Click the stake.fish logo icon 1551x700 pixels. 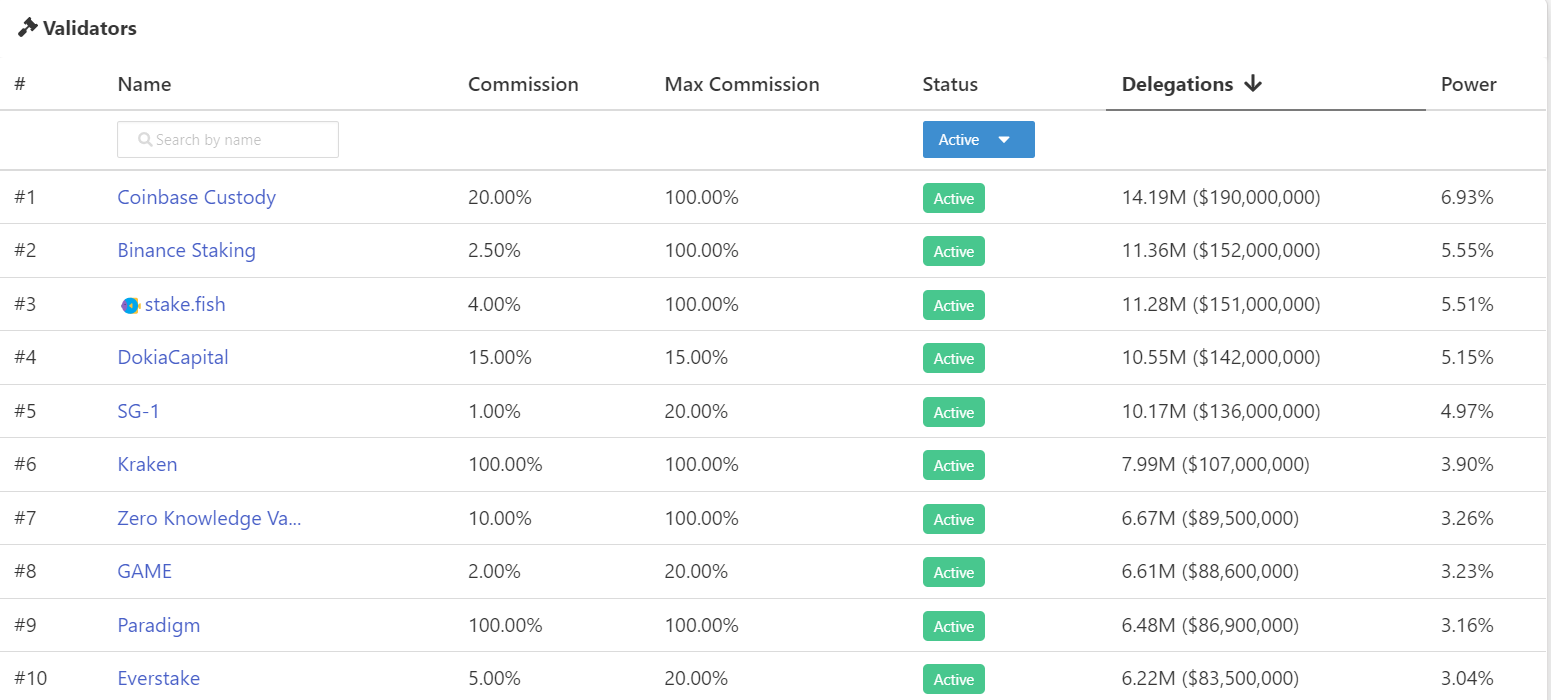[x=130, y=305]
